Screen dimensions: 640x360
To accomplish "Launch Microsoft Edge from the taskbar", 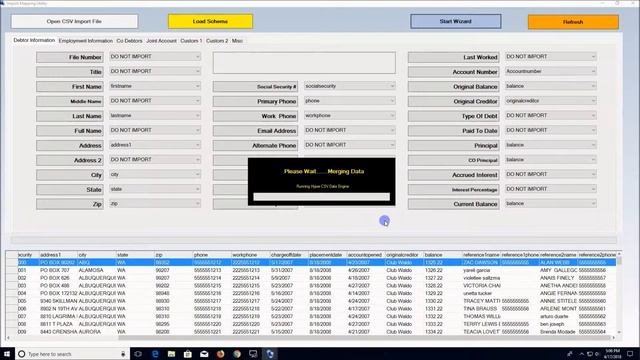I will point(155,354).
